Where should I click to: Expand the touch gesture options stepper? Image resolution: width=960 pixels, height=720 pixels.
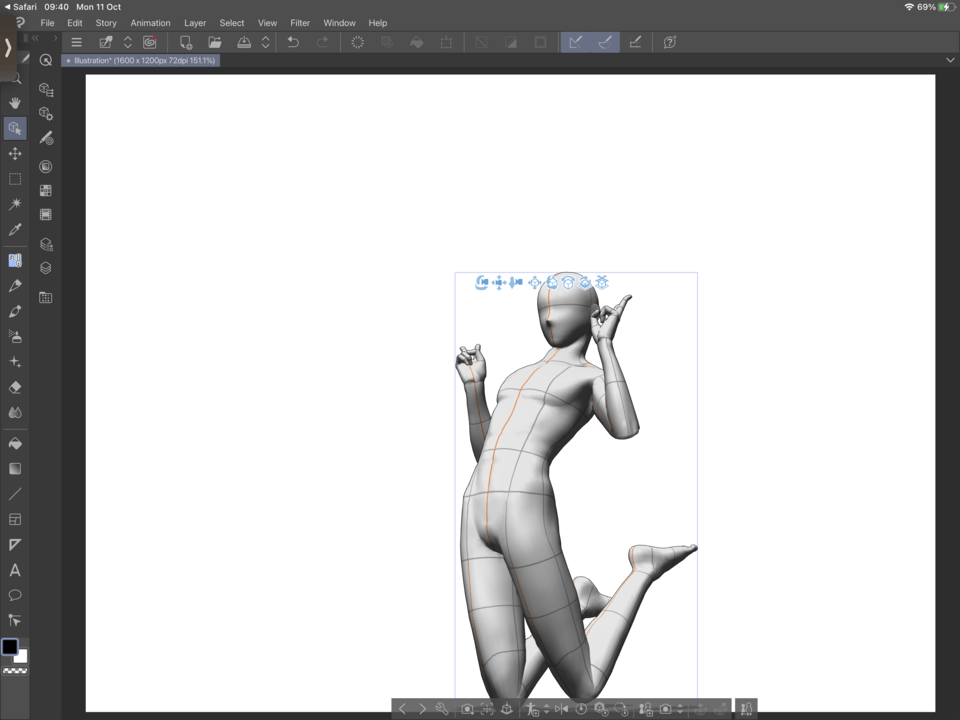128,42
